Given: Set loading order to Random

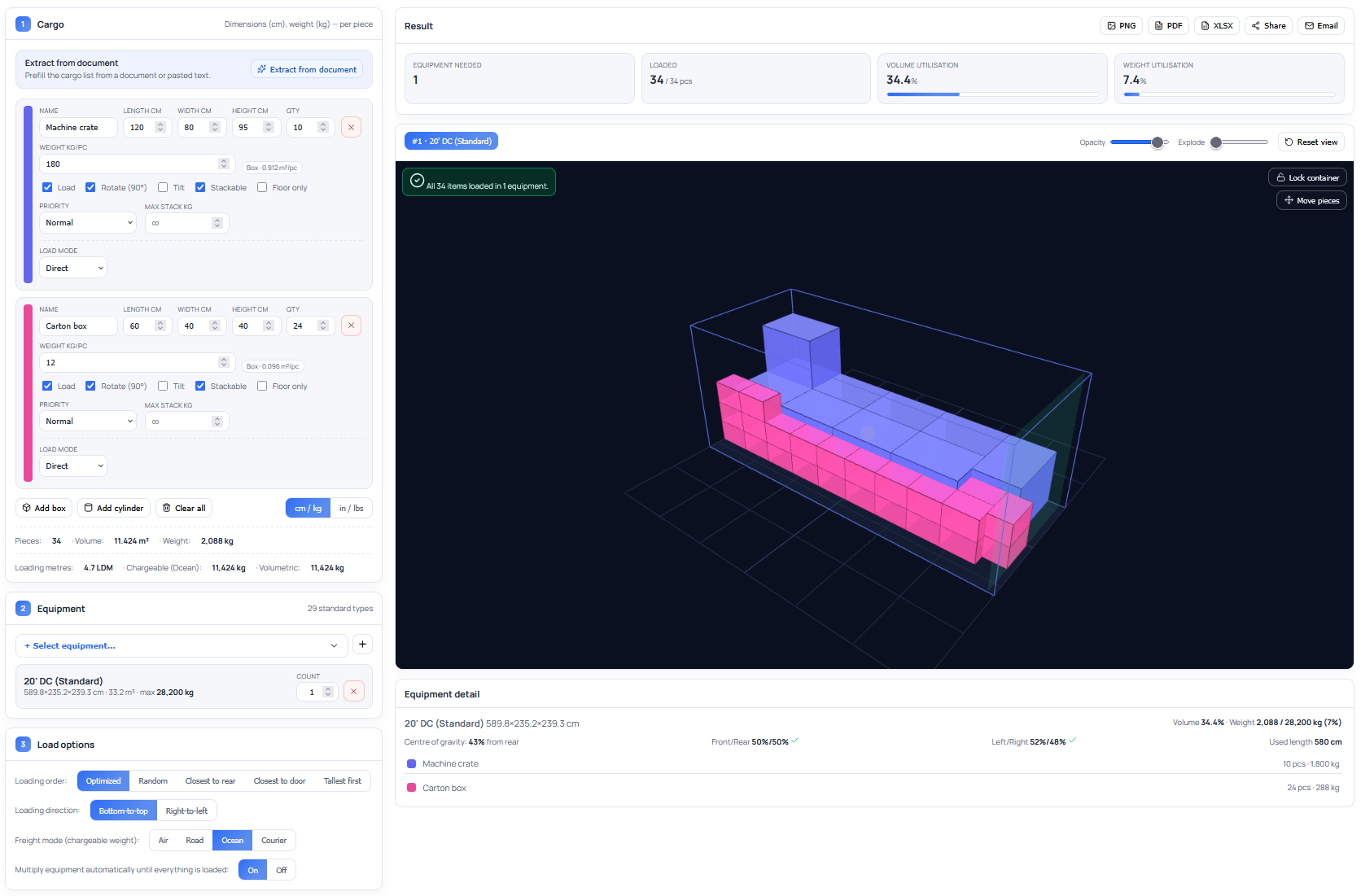Looking at the screenshot, I should [153, 780].
